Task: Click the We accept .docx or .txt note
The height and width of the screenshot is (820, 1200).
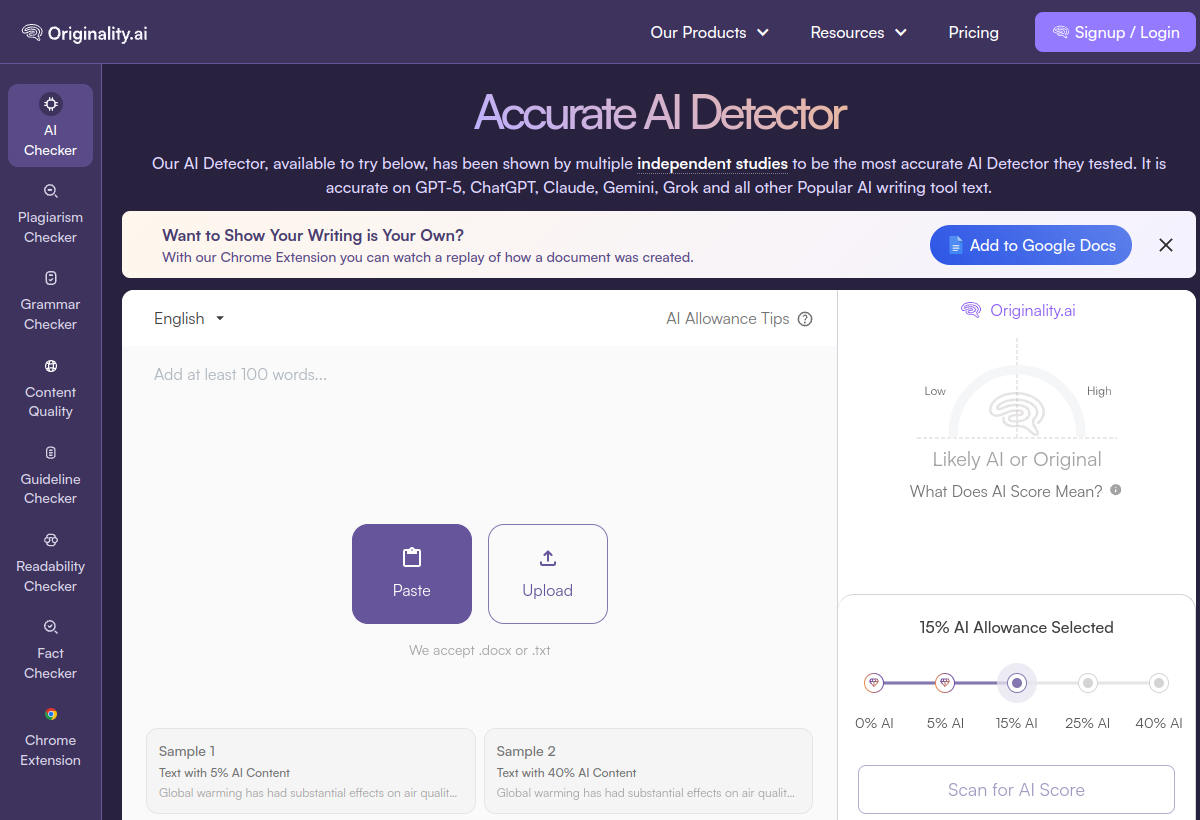Action: click(x=480, y=650)
